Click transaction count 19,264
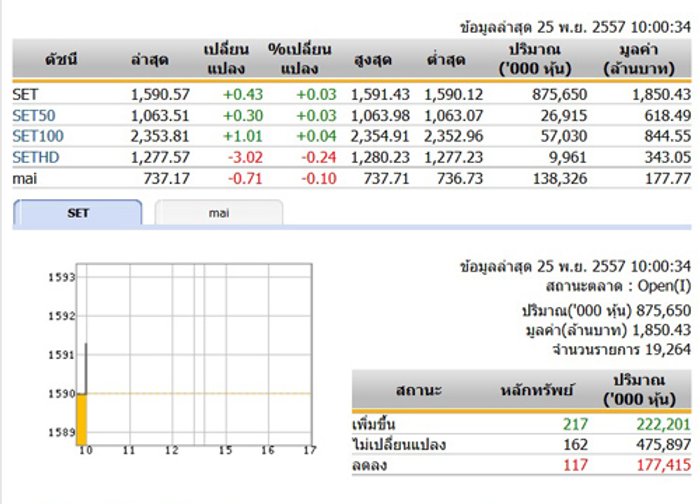This screenshot has height=504, width=700. (668, 349)
